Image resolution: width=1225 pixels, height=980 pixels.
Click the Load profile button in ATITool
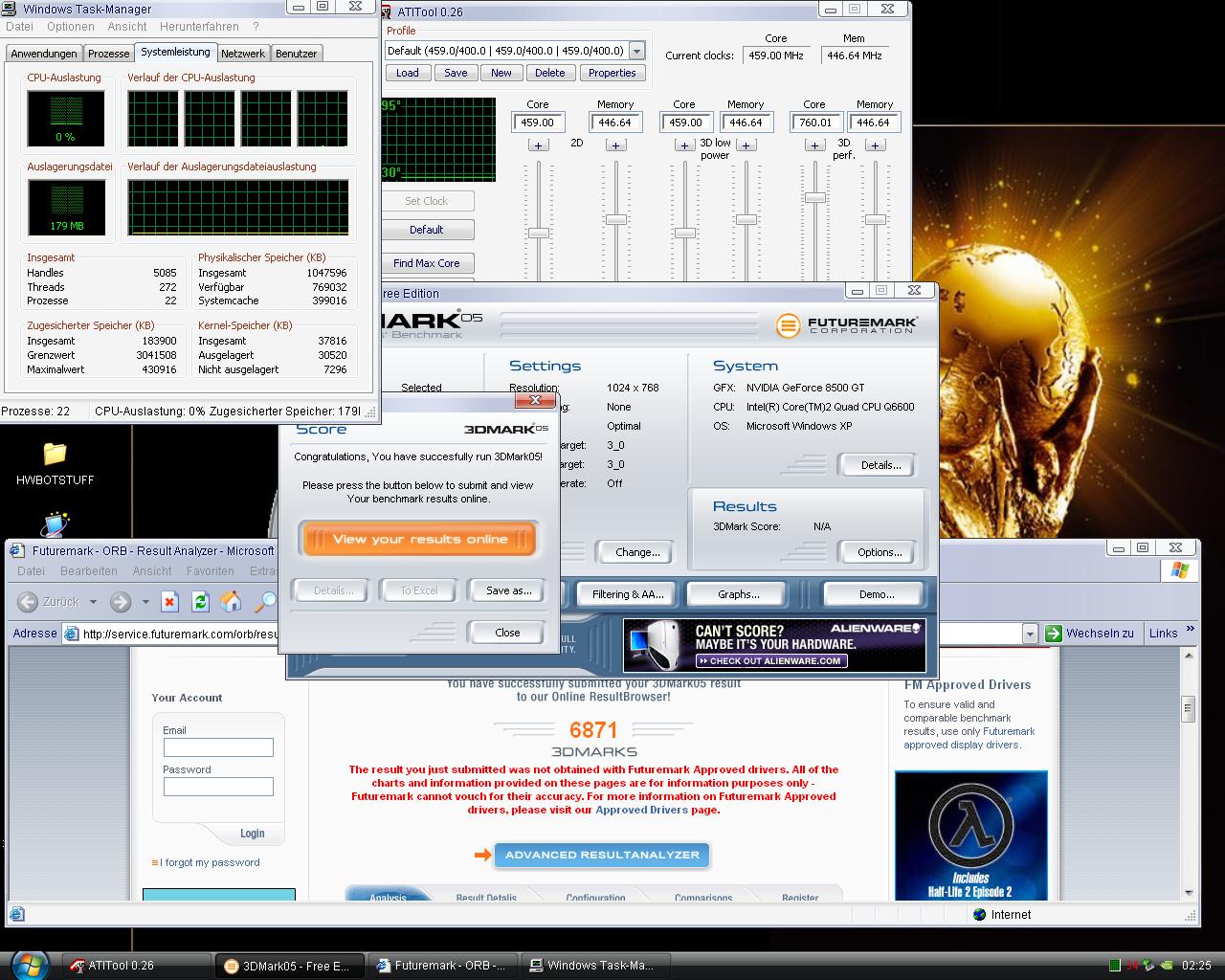[x=408, y=73]
